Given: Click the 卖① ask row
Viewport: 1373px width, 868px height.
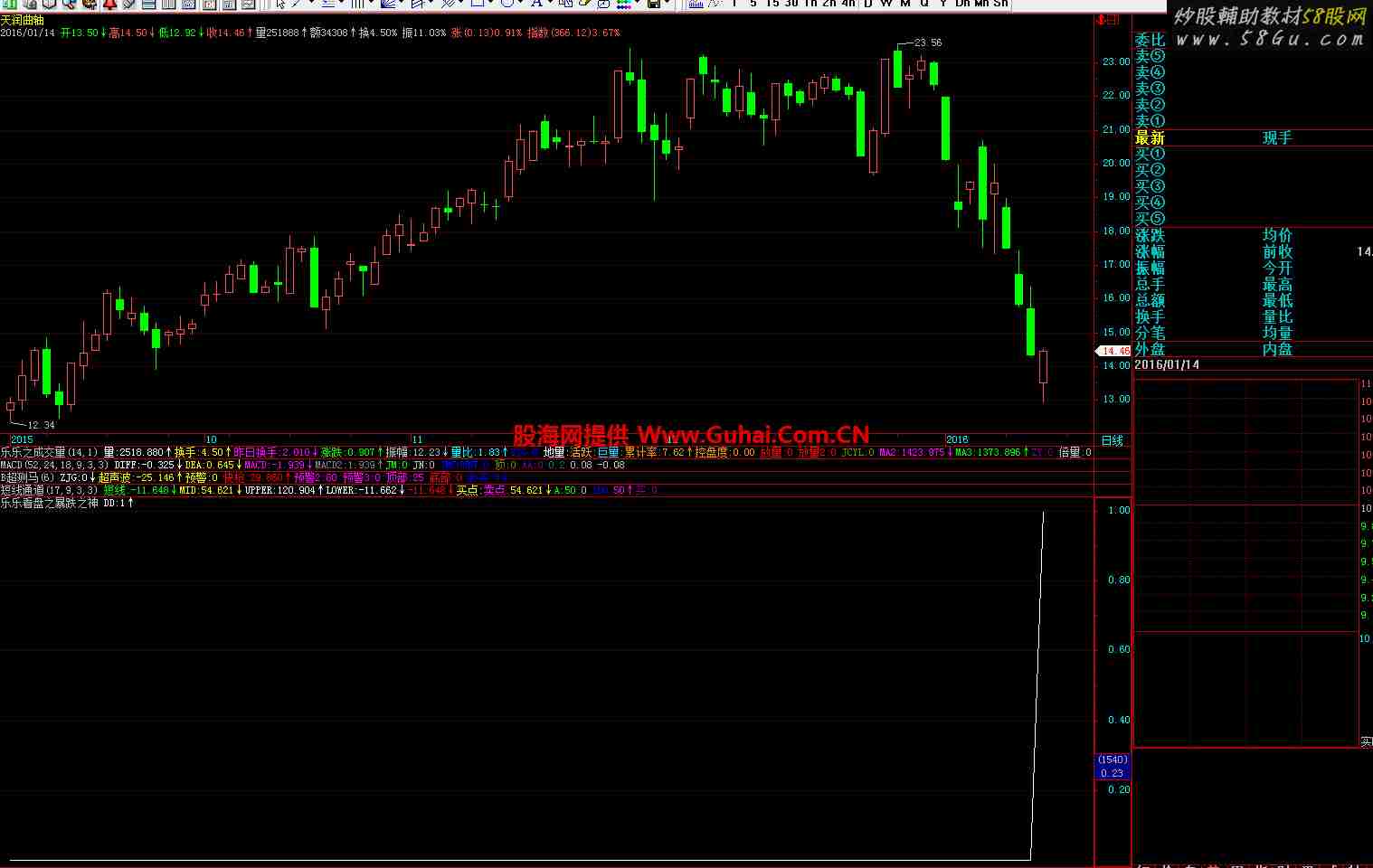Looking at the screenshot, I should (1150, 121).
